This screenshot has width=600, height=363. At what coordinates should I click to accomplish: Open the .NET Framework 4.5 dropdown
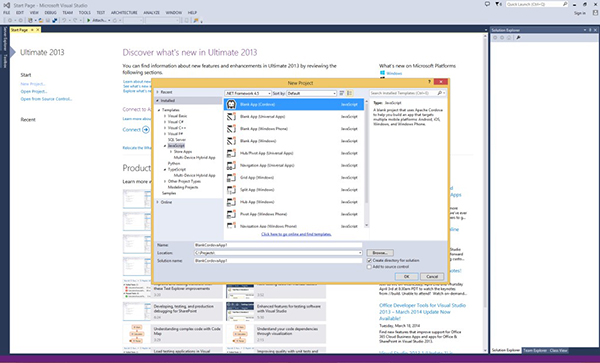coord(248,93)
